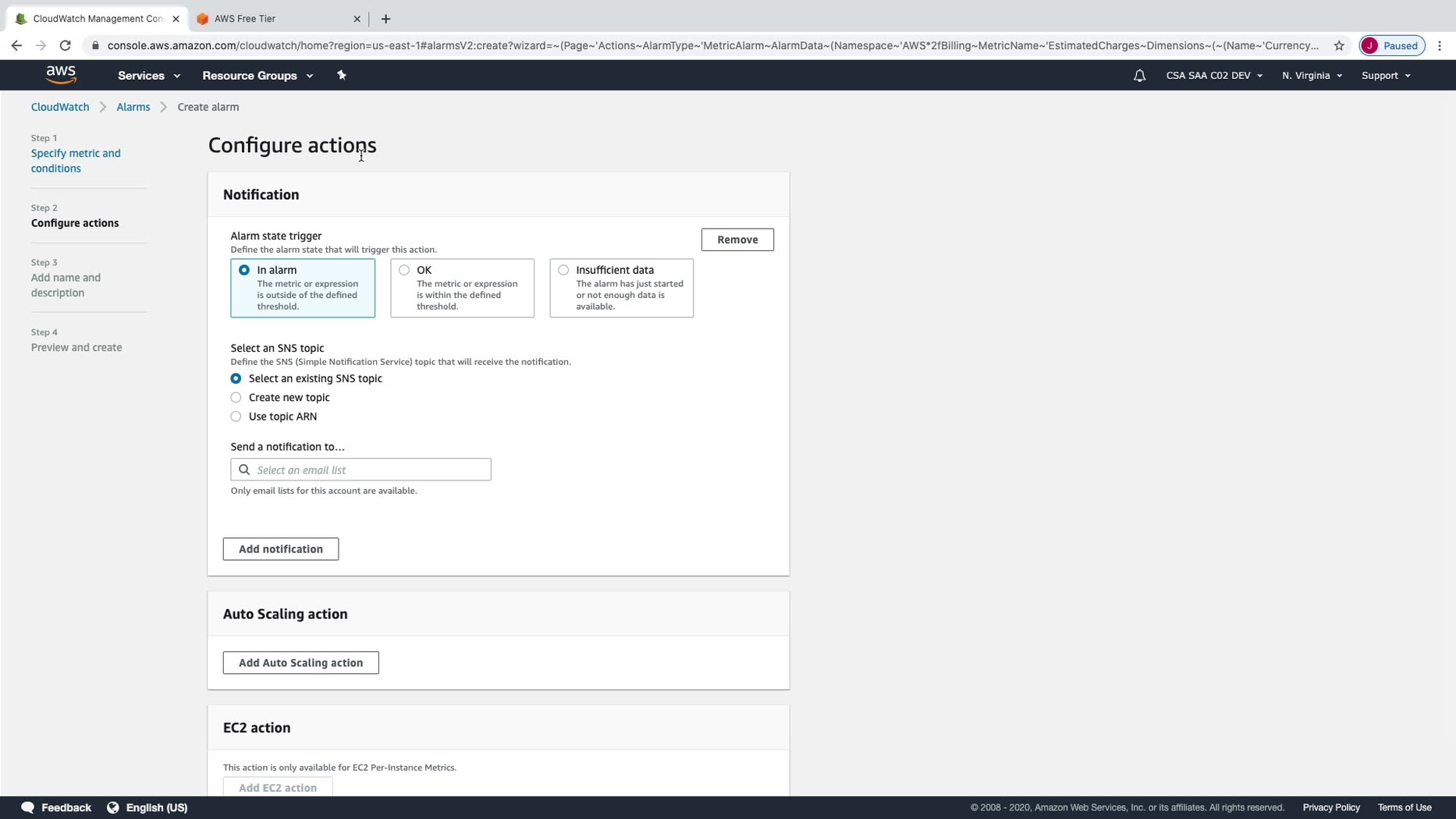Screen dimensions: 1456x819
Task: Click Step 3 Add name and description
Action: tap(66, 285)
